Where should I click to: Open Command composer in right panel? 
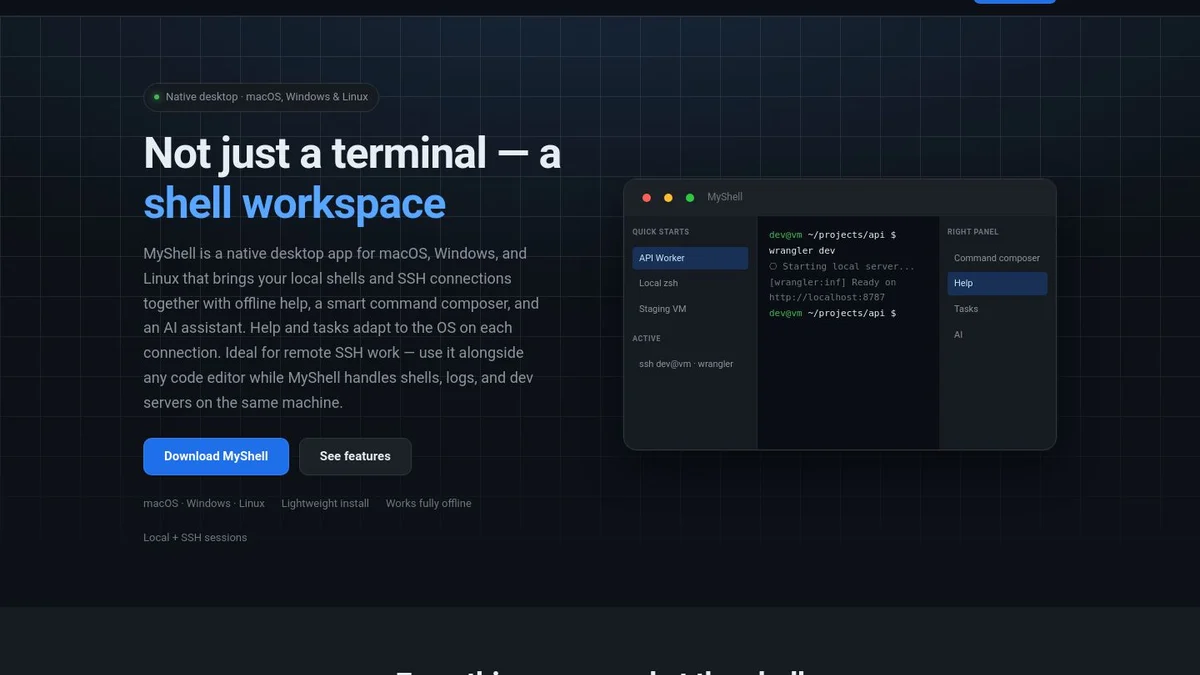997,258
